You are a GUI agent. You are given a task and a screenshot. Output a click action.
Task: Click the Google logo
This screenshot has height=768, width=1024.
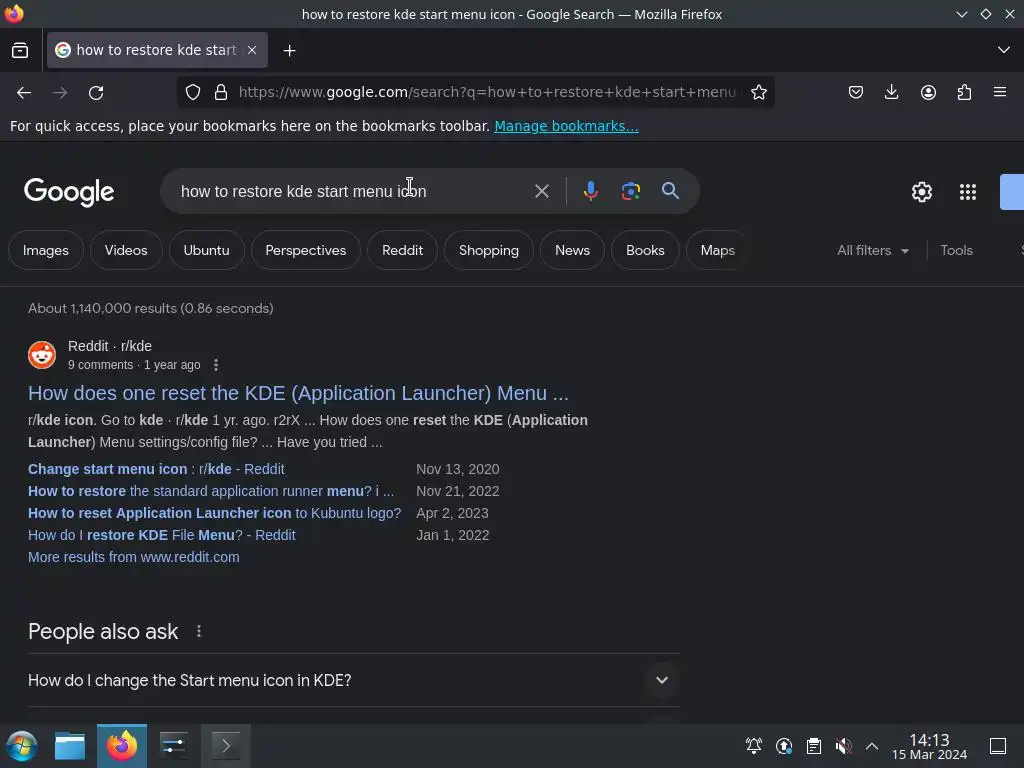click(69, 192)
